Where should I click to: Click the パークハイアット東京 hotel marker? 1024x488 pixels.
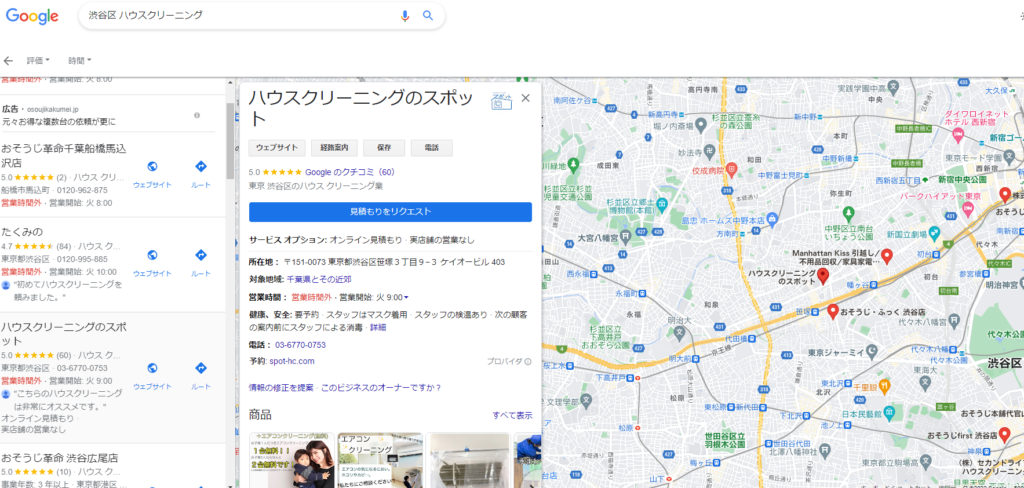point(967,207)
